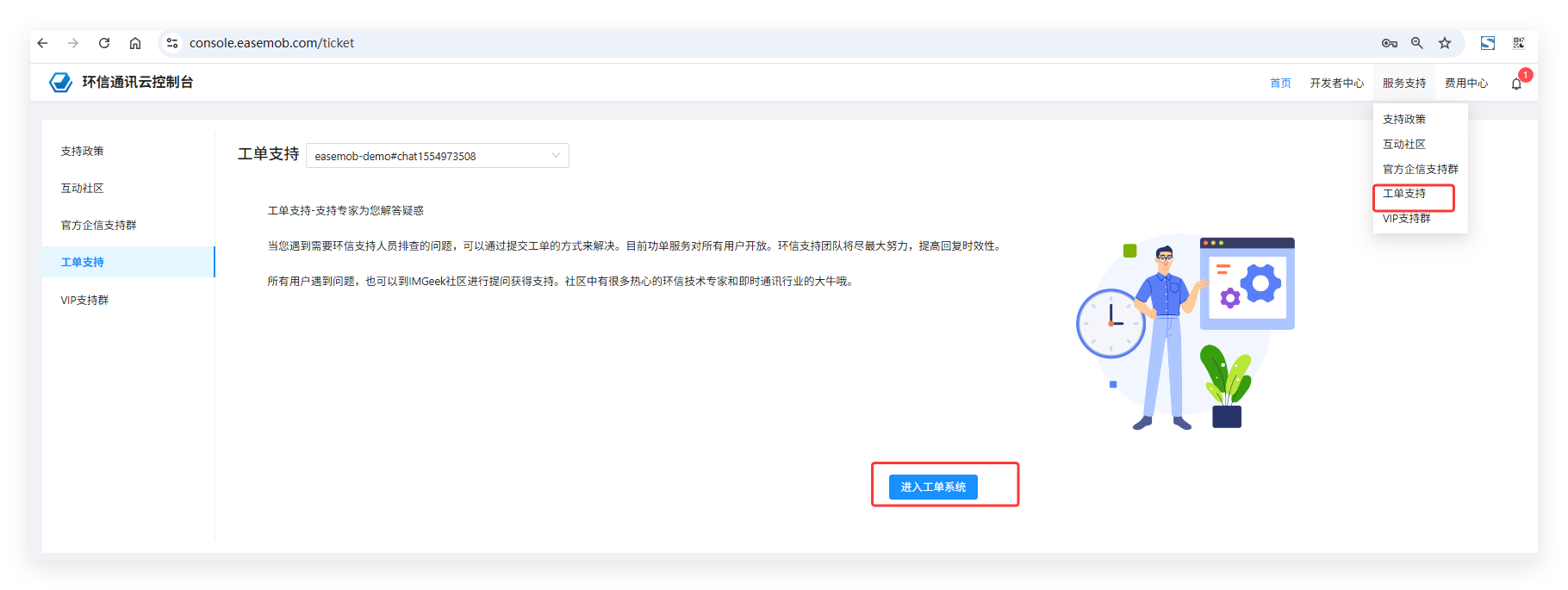Open the easemob-demo app dropdown
The width and height of the screenshot is (1568, 590).
coord(437,156)
